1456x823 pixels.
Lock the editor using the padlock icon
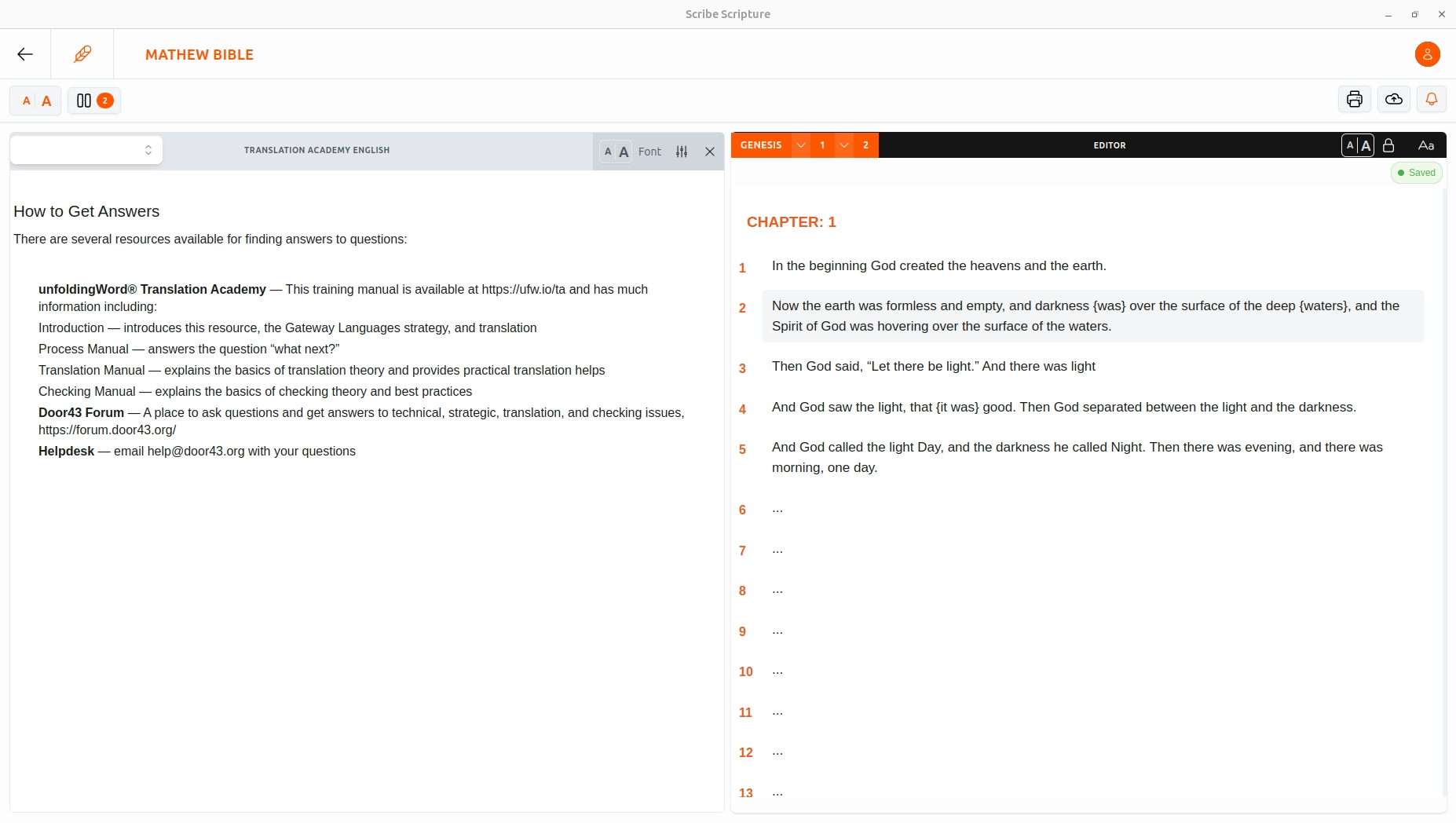click(1389, 144)
